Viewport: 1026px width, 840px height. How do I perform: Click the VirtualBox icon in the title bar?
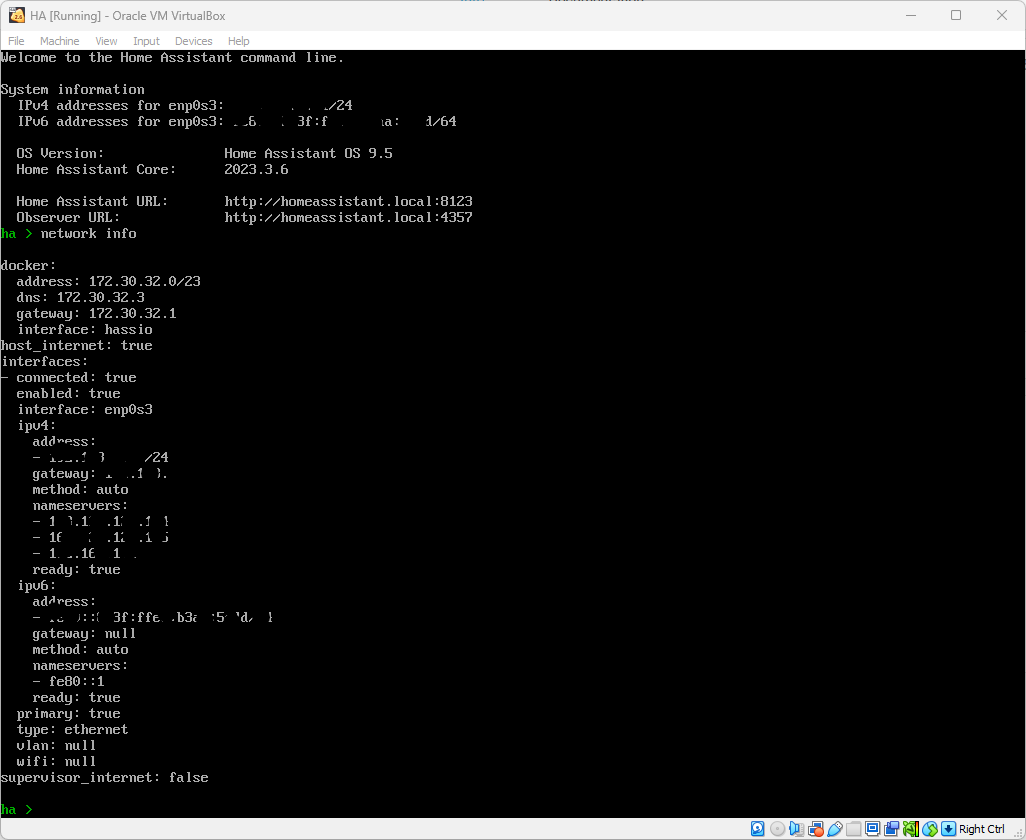click(15, 15)
